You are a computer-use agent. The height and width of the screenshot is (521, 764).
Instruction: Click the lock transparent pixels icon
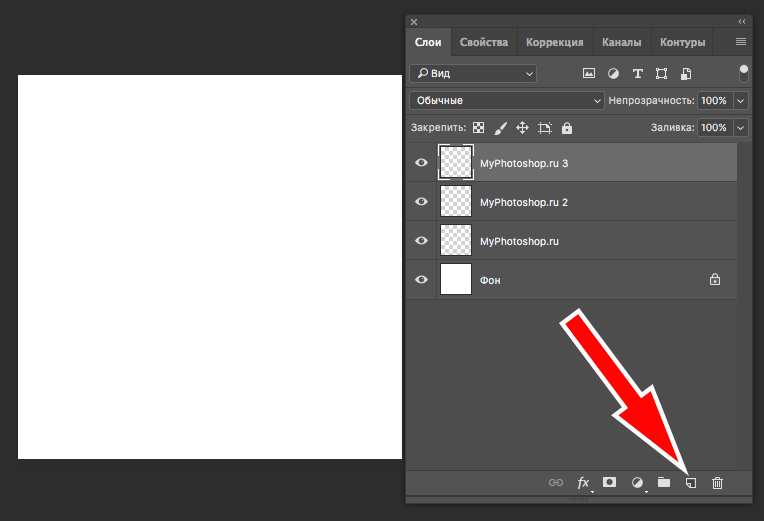pyautogui.click(x=478, y=128)
